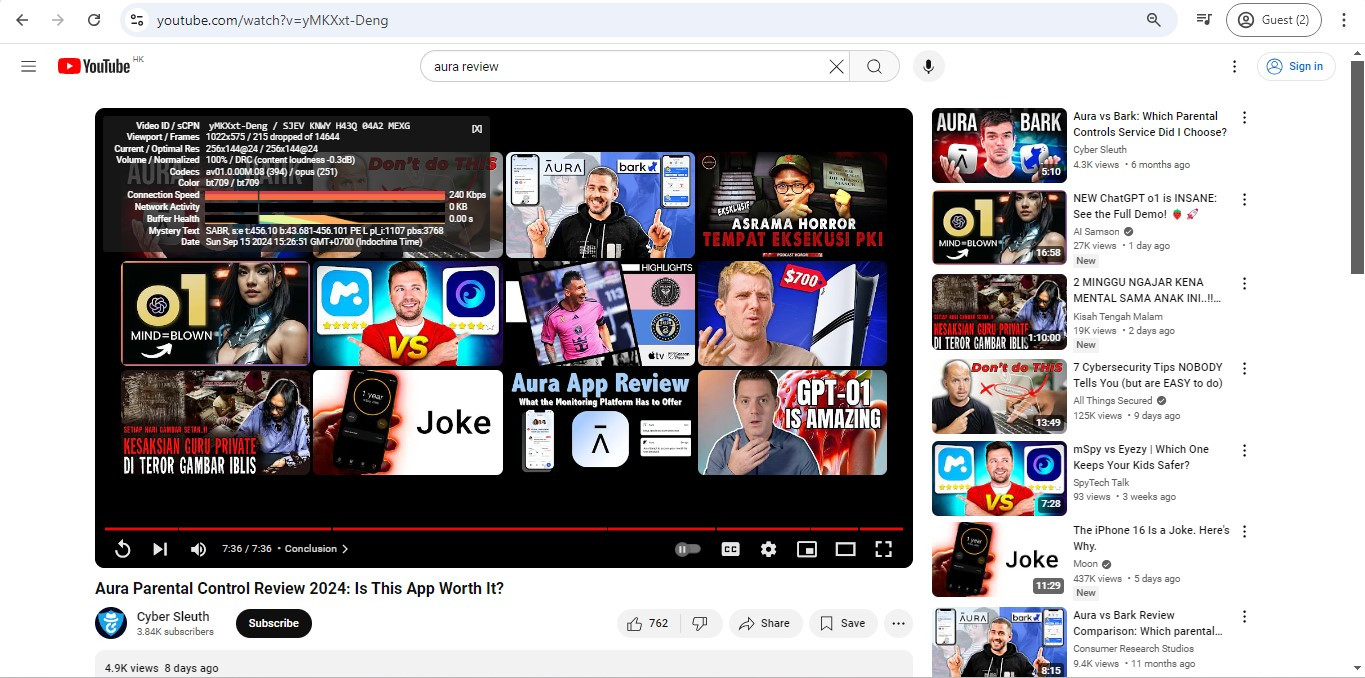Replay the video
The height and width of the screenshot is (678, 1365).
[123, 549]
